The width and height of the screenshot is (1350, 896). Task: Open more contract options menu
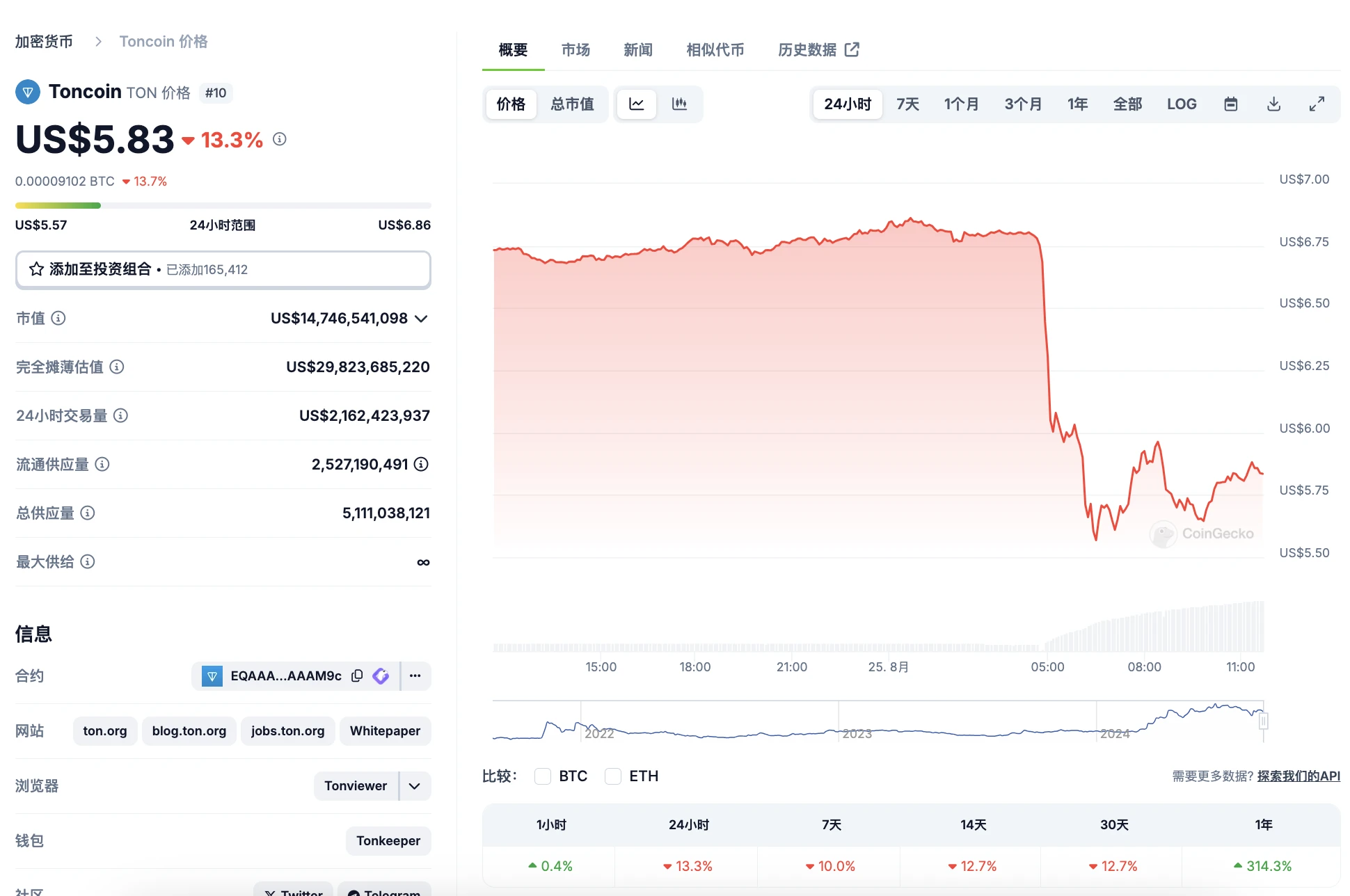click(x=415, y=675)
